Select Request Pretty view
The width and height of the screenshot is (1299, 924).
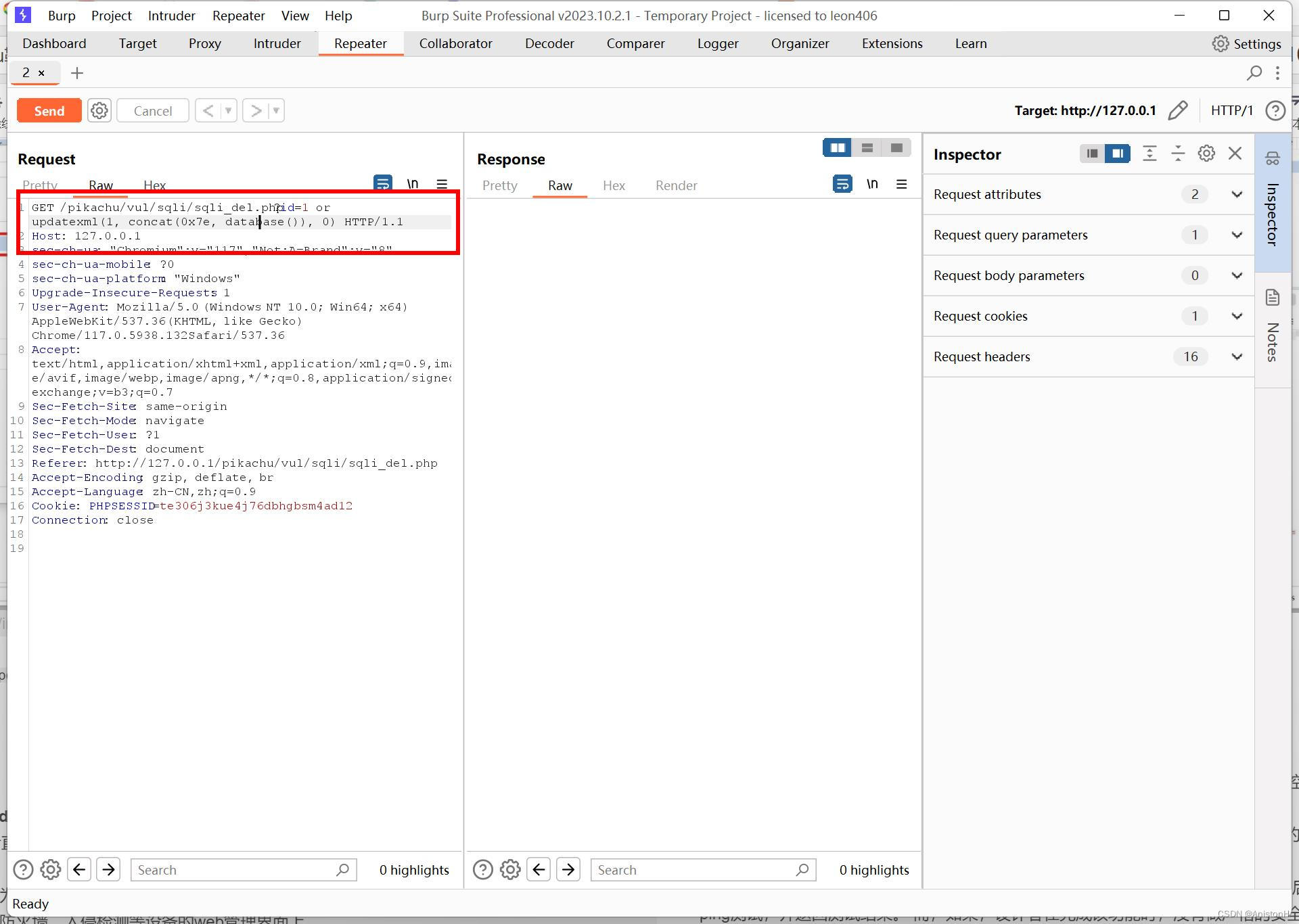39,184
